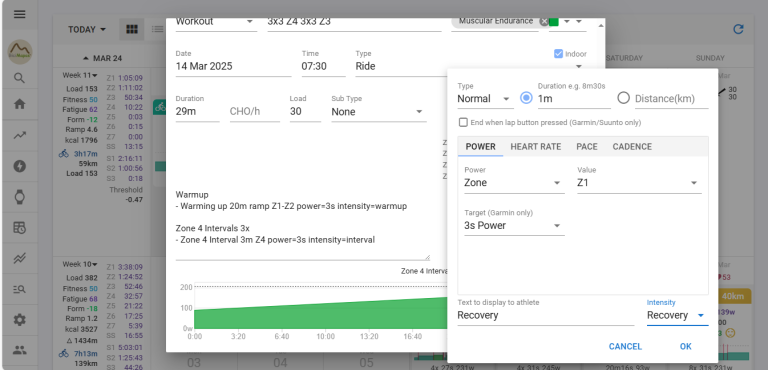768x370 pixels.
Task: Open the activity list search icon
Action: 20,289
